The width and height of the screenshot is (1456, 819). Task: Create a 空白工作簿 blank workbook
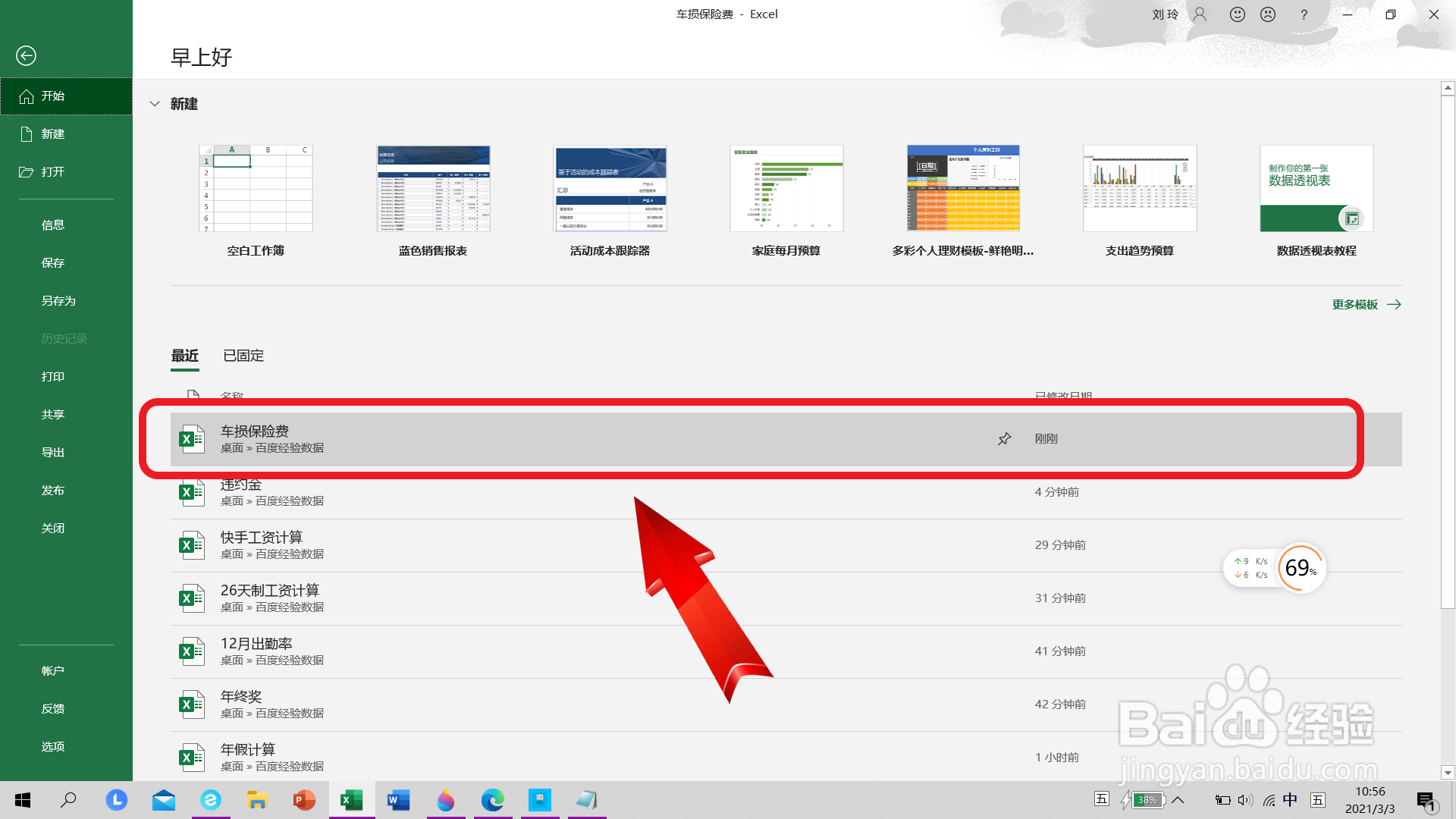[256, 202]
